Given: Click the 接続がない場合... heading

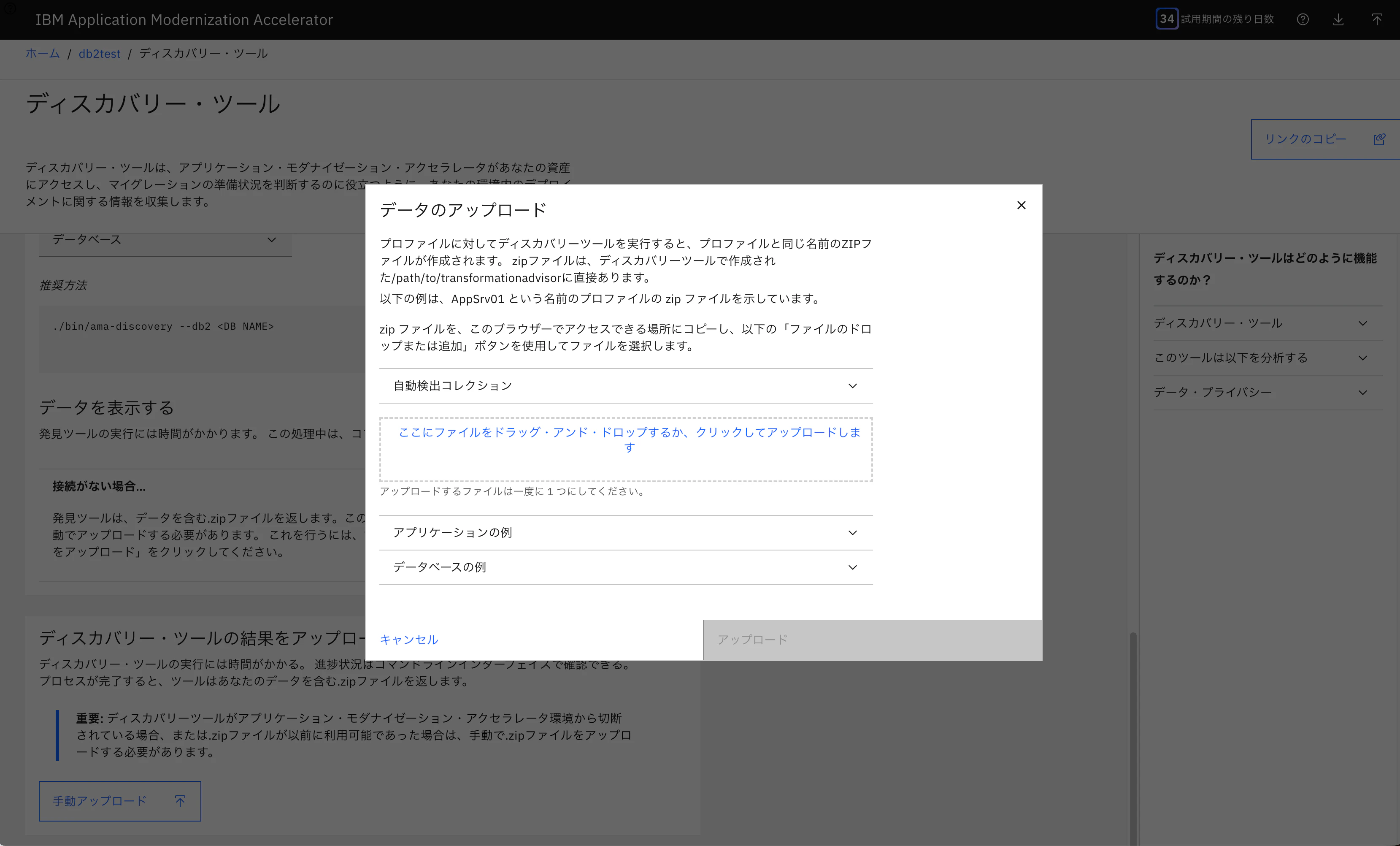Looking at the screenshot, I should pos(99,486).
